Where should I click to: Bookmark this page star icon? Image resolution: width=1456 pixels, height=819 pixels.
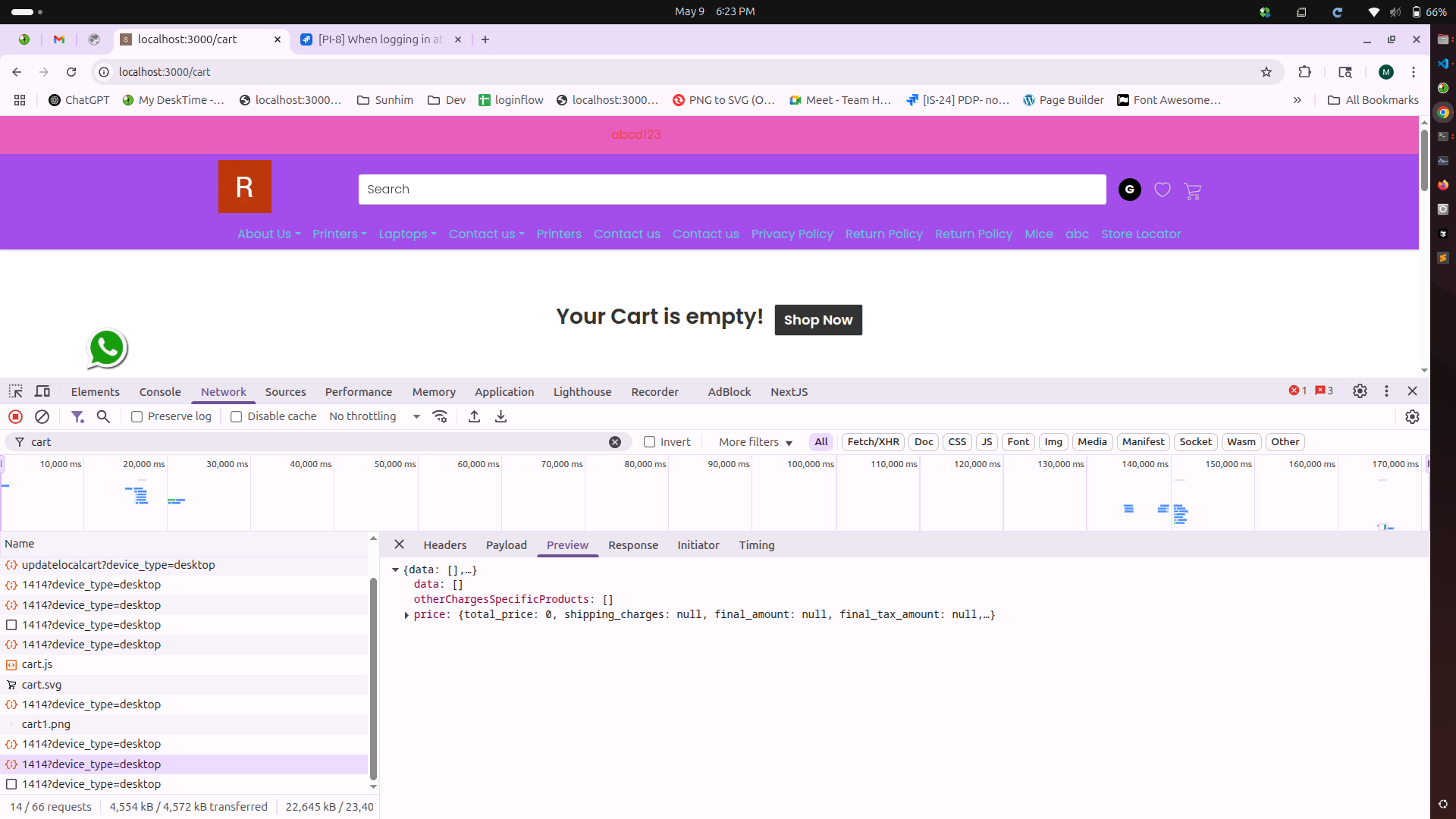tap(1266, 72)
